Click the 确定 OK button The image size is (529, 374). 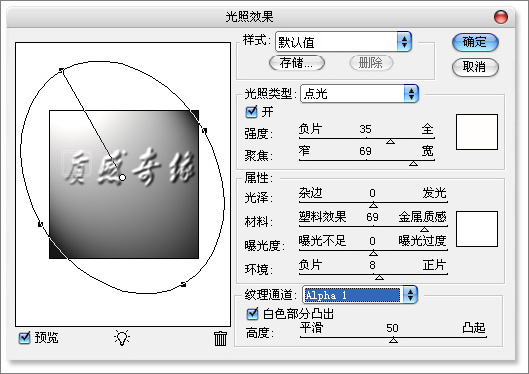click(475, 42)
